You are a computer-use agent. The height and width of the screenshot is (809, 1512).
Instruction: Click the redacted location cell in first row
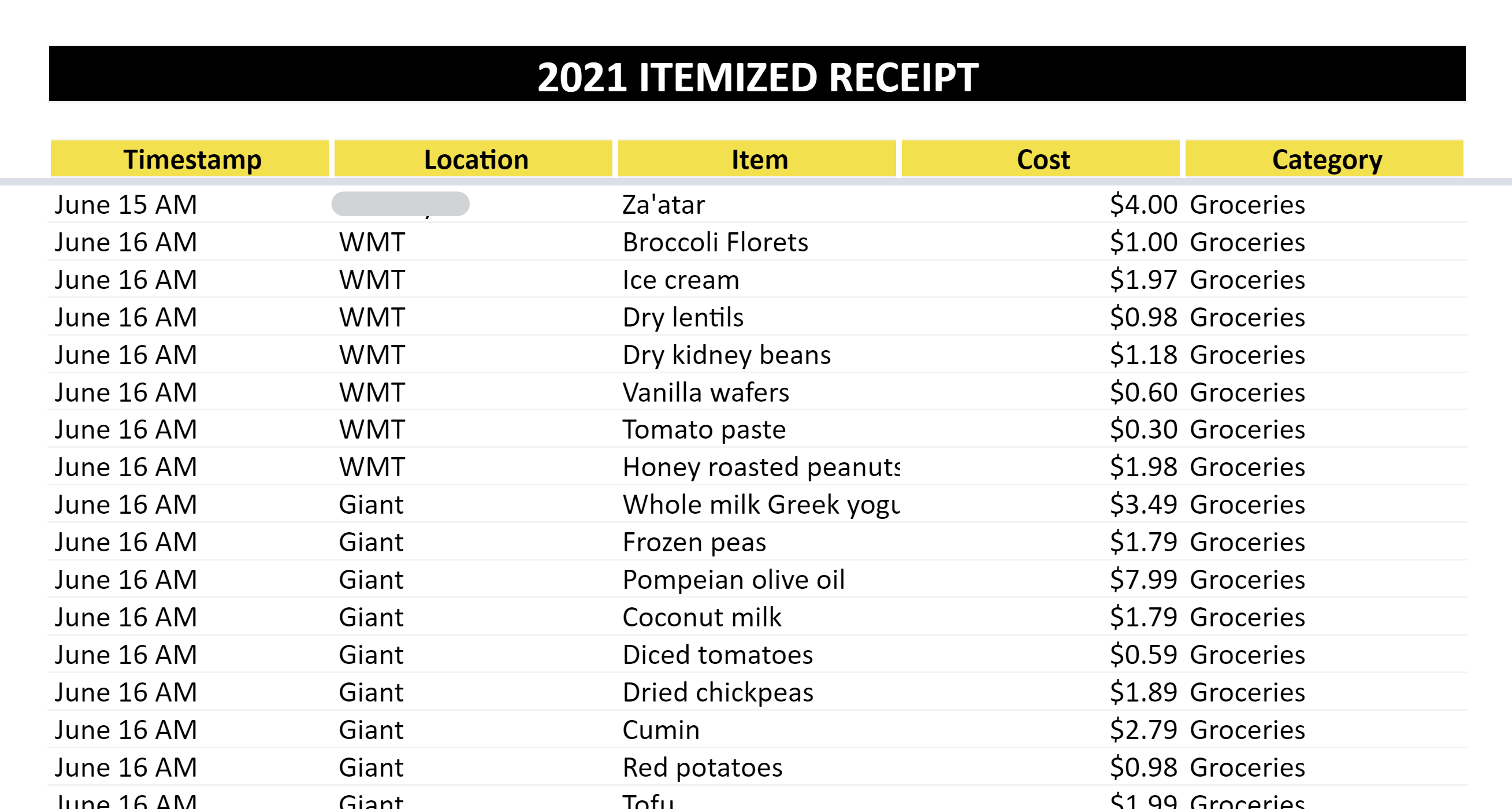pos(400,205)
